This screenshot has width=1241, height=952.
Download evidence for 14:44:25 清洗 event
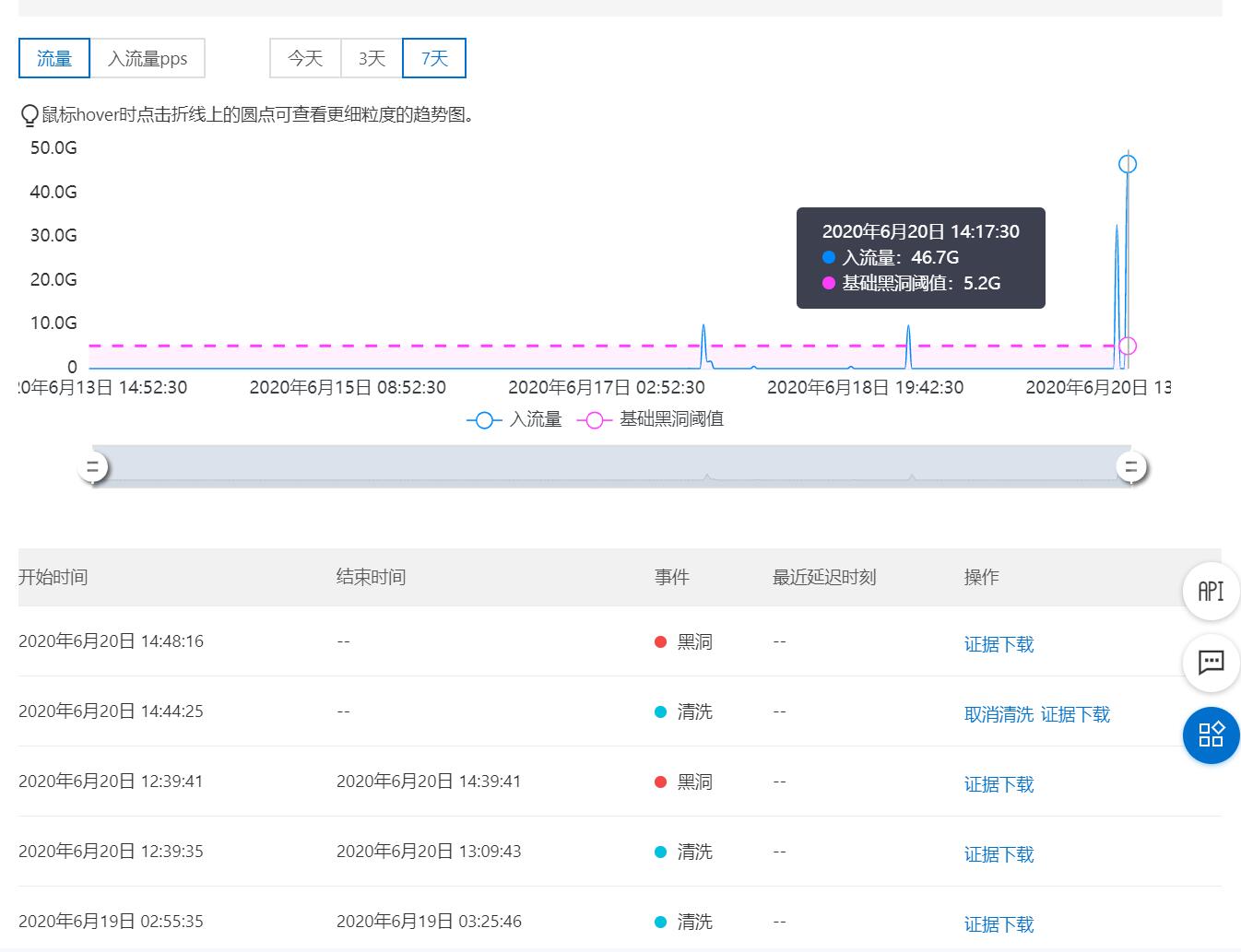1075,714
